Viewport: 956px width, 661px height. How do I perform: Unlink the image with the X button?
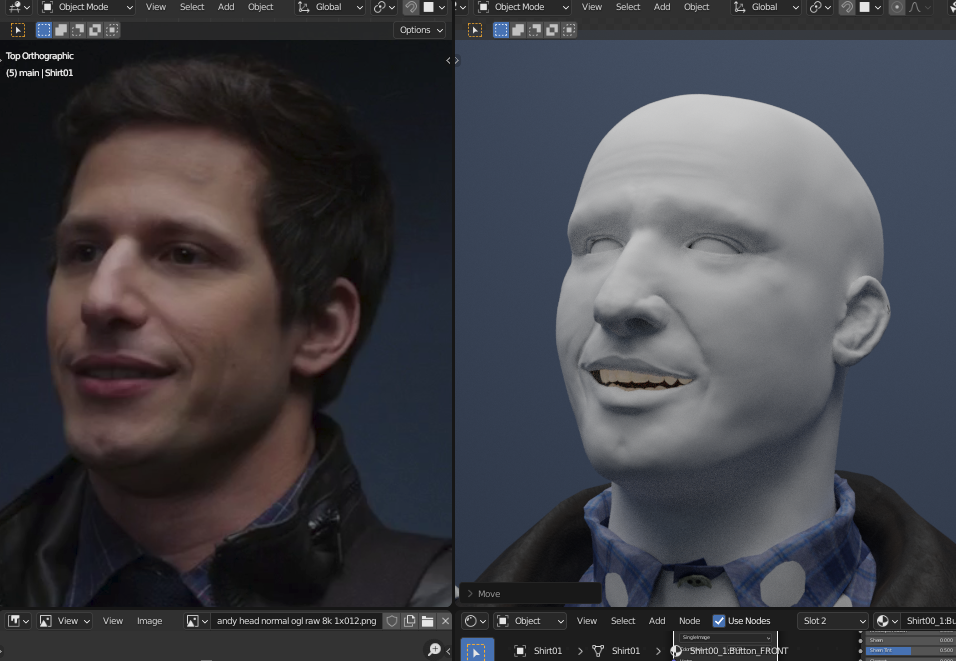coord(445,621)
